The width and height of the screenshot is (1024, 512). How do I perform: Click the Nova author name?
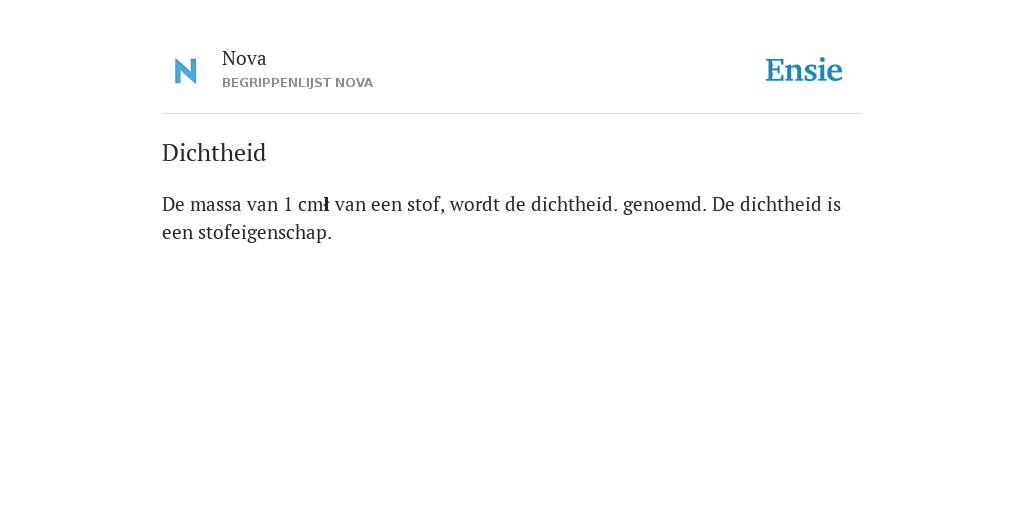click(x=244, y=59)
